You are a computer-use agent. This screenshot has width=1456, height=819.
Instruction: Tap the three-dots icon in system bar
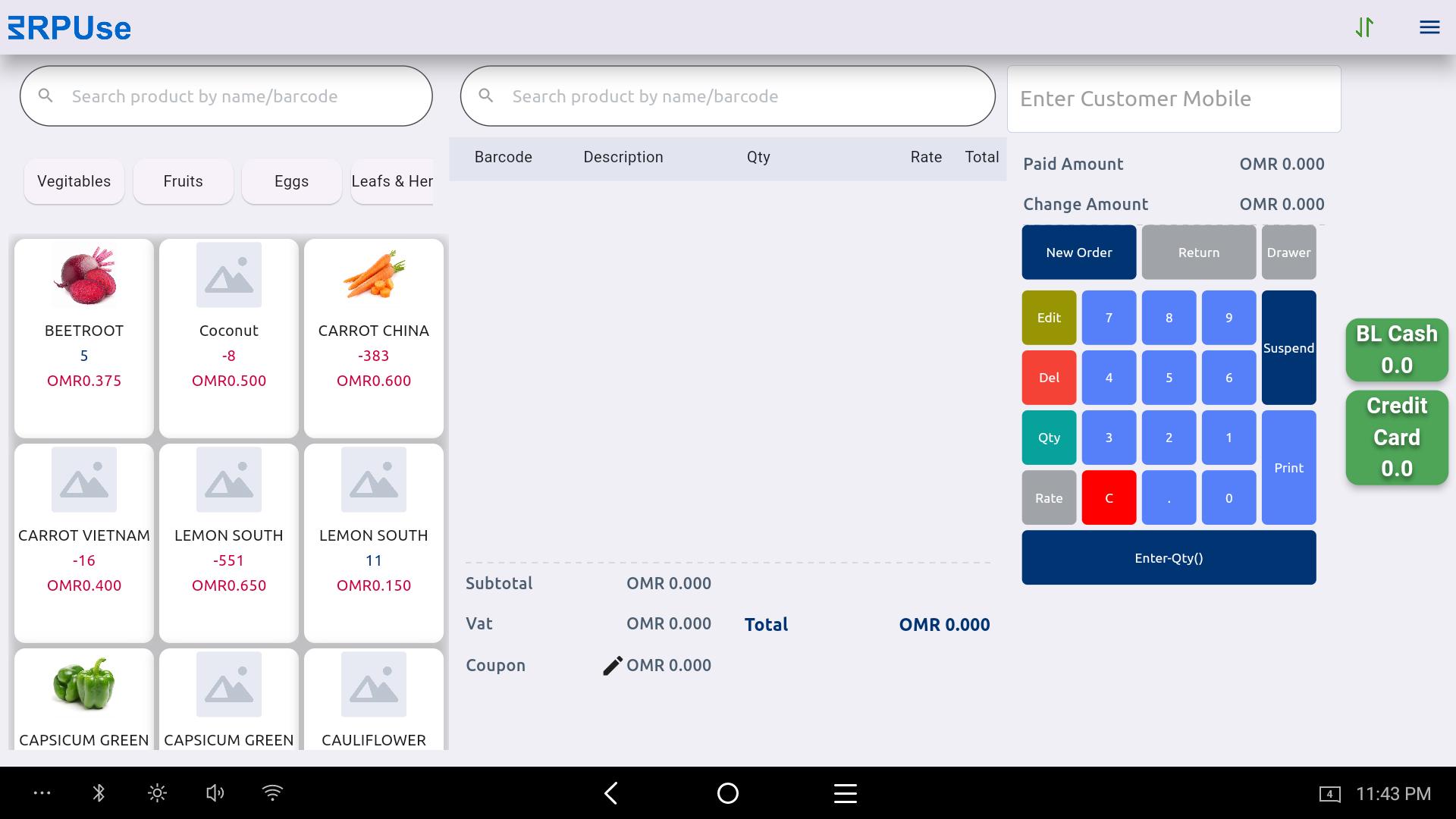[x=42, y=793]
